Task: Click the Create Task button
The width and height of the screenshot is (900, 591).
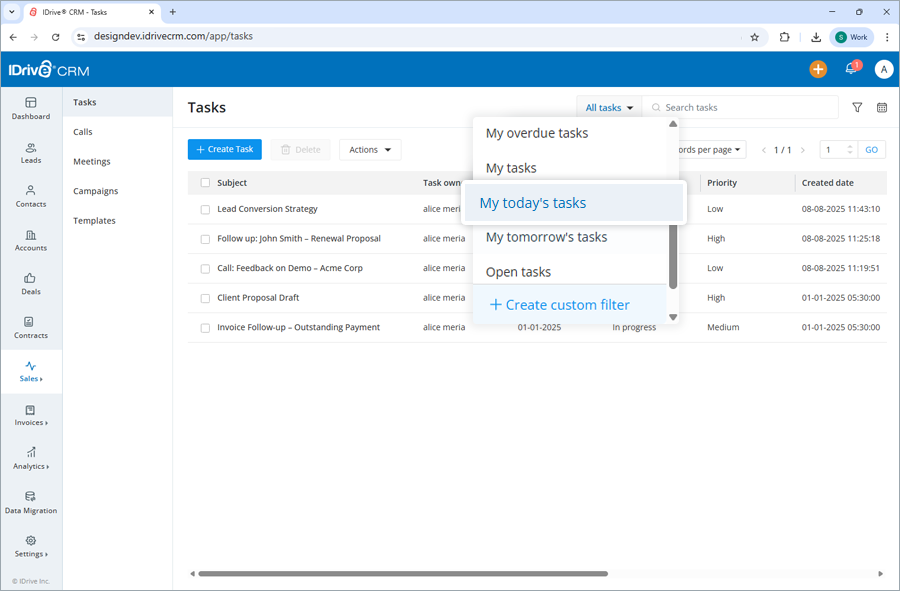Action: [224, 149]
